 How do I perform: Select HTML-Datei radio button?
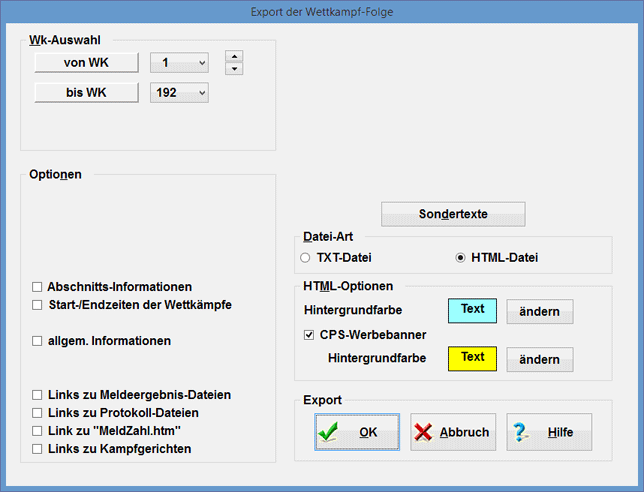pyautogui.click(x=460, y=258)
